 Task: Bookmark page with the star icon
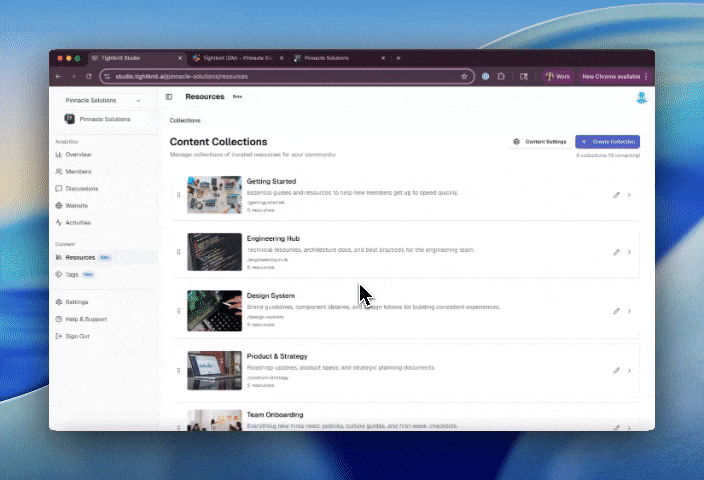(x=464, y=76)
